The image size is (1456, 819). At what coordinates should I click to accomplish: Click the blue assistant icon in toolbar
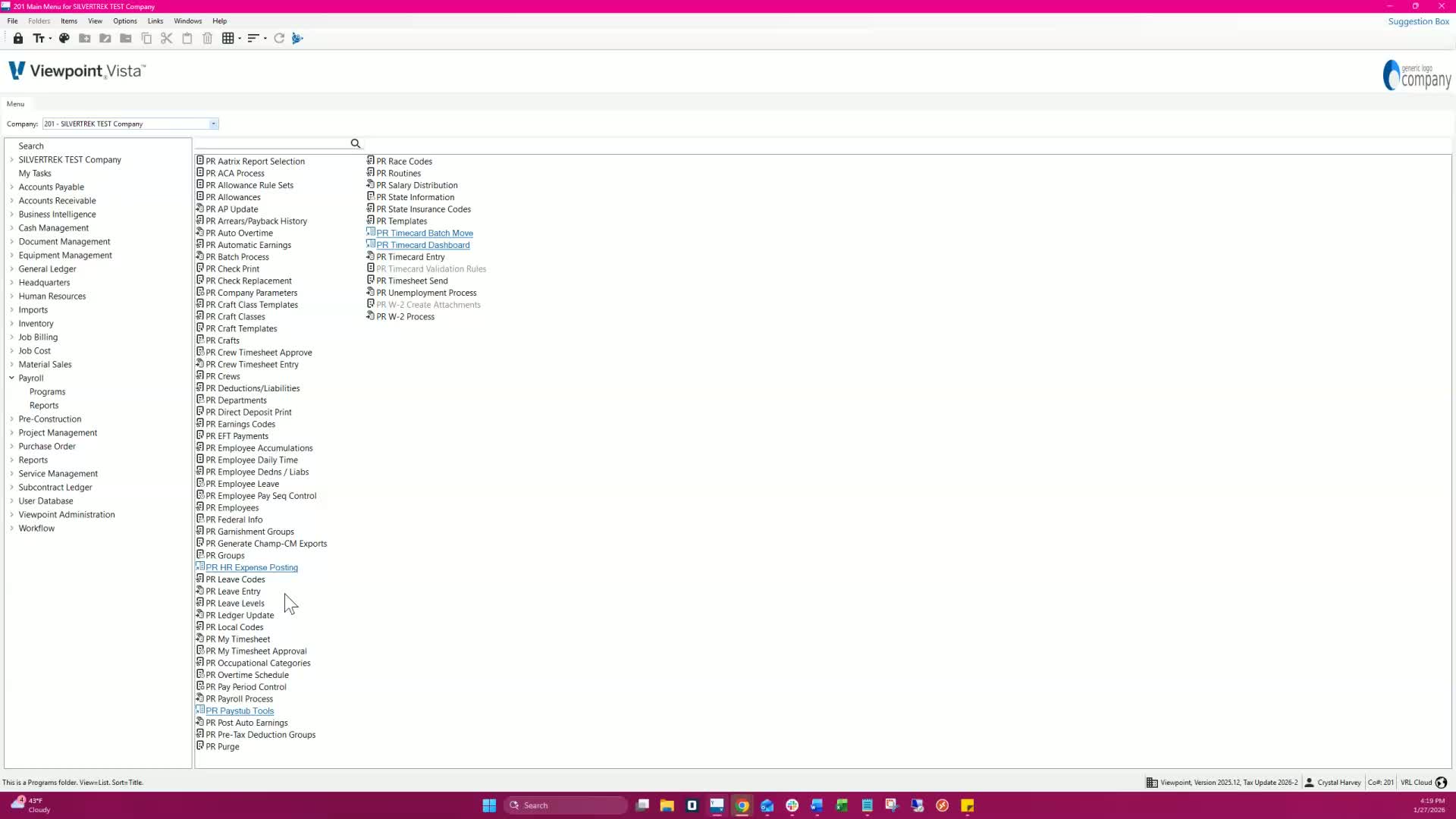click(x=297, y=39)
